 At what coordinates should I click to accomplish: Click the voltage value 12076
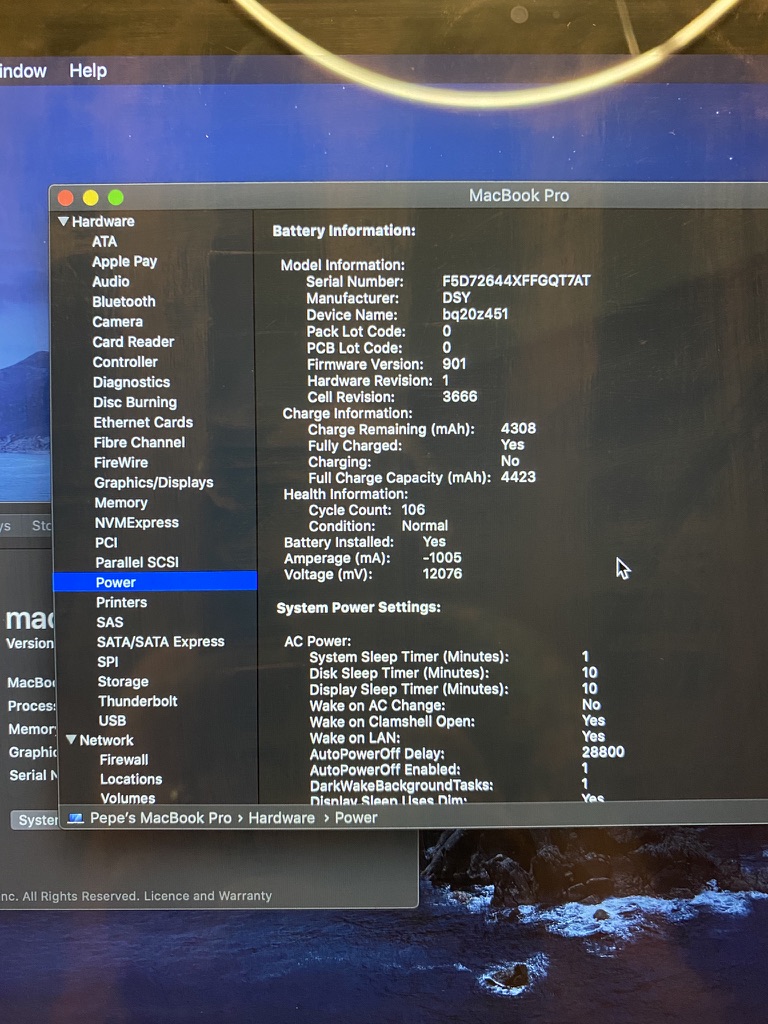(442, 573)
